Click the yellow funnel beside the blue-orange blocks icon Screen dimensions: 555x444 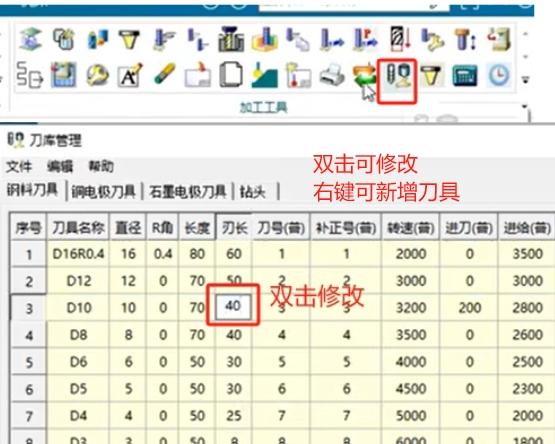click(129, 39)
